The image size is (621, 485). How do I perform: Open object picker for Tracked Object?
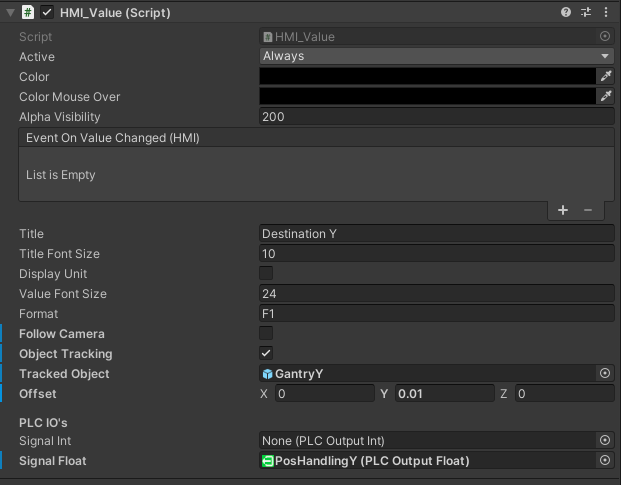tap(605, 373)
